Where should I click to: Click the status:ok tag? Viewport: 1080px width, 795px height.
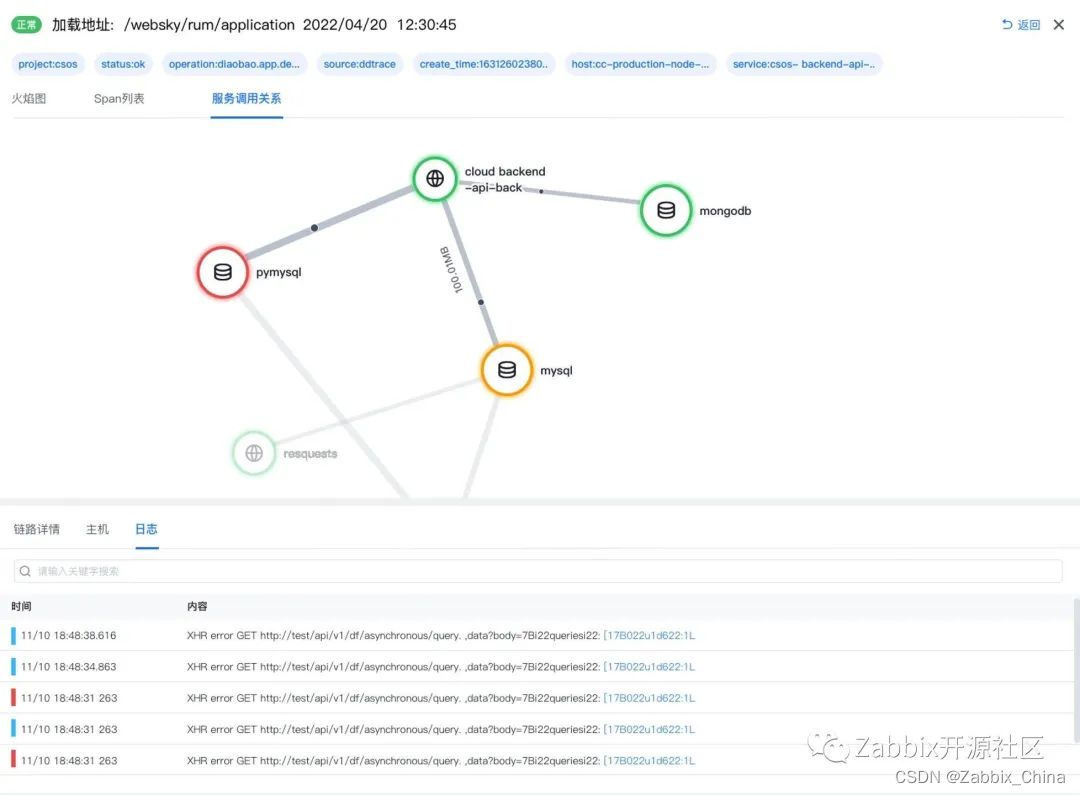pyautogui.click(x=123, y=64)
